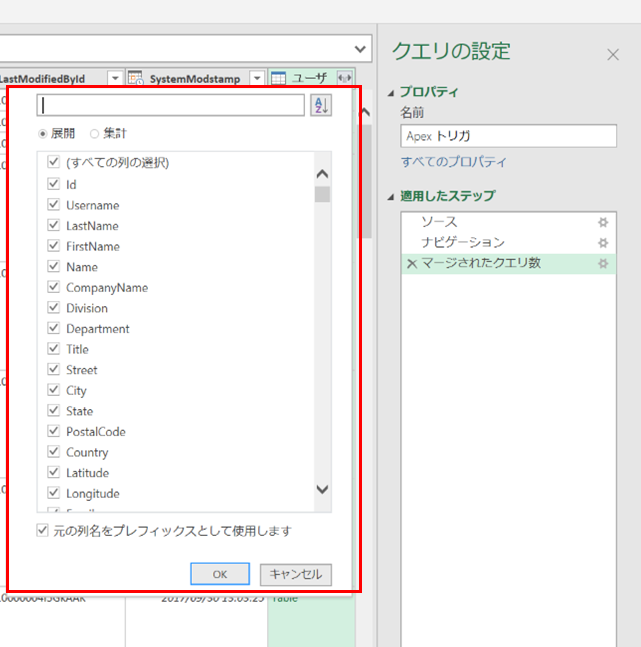Click the date-time type icon of SystemModstamp

(x=135, y=78)
